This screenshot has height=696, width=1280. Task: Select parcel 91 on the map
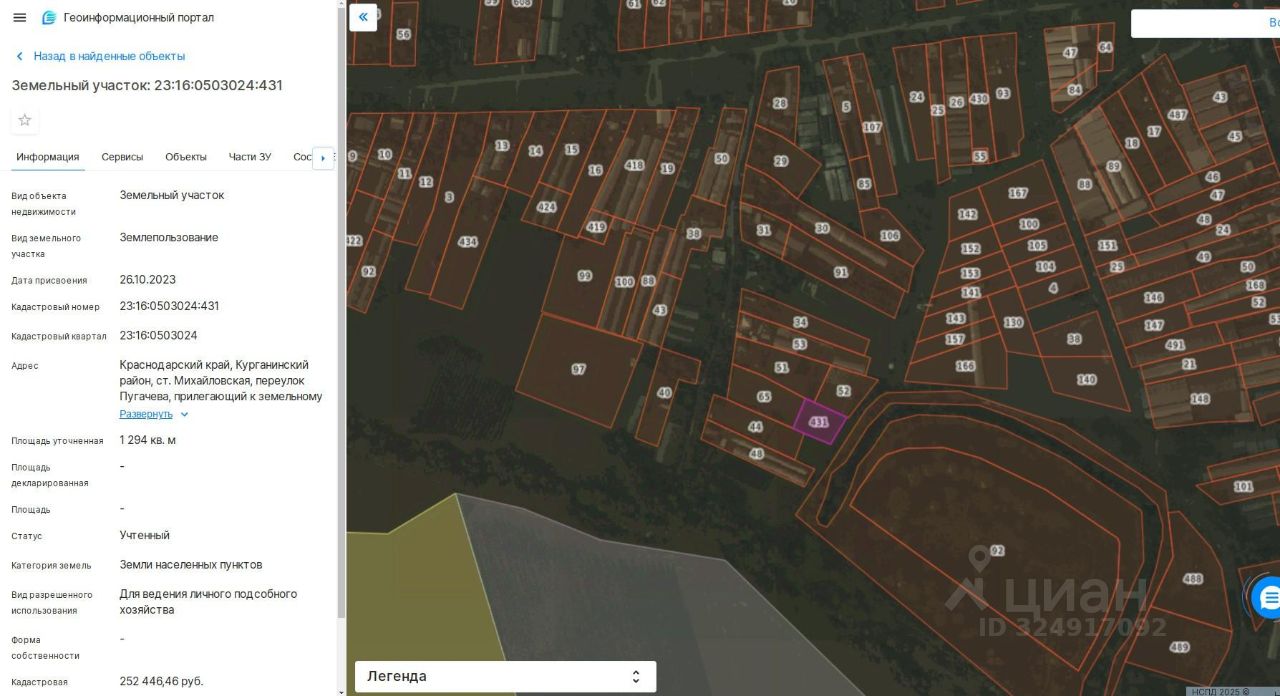click(840, 272)
